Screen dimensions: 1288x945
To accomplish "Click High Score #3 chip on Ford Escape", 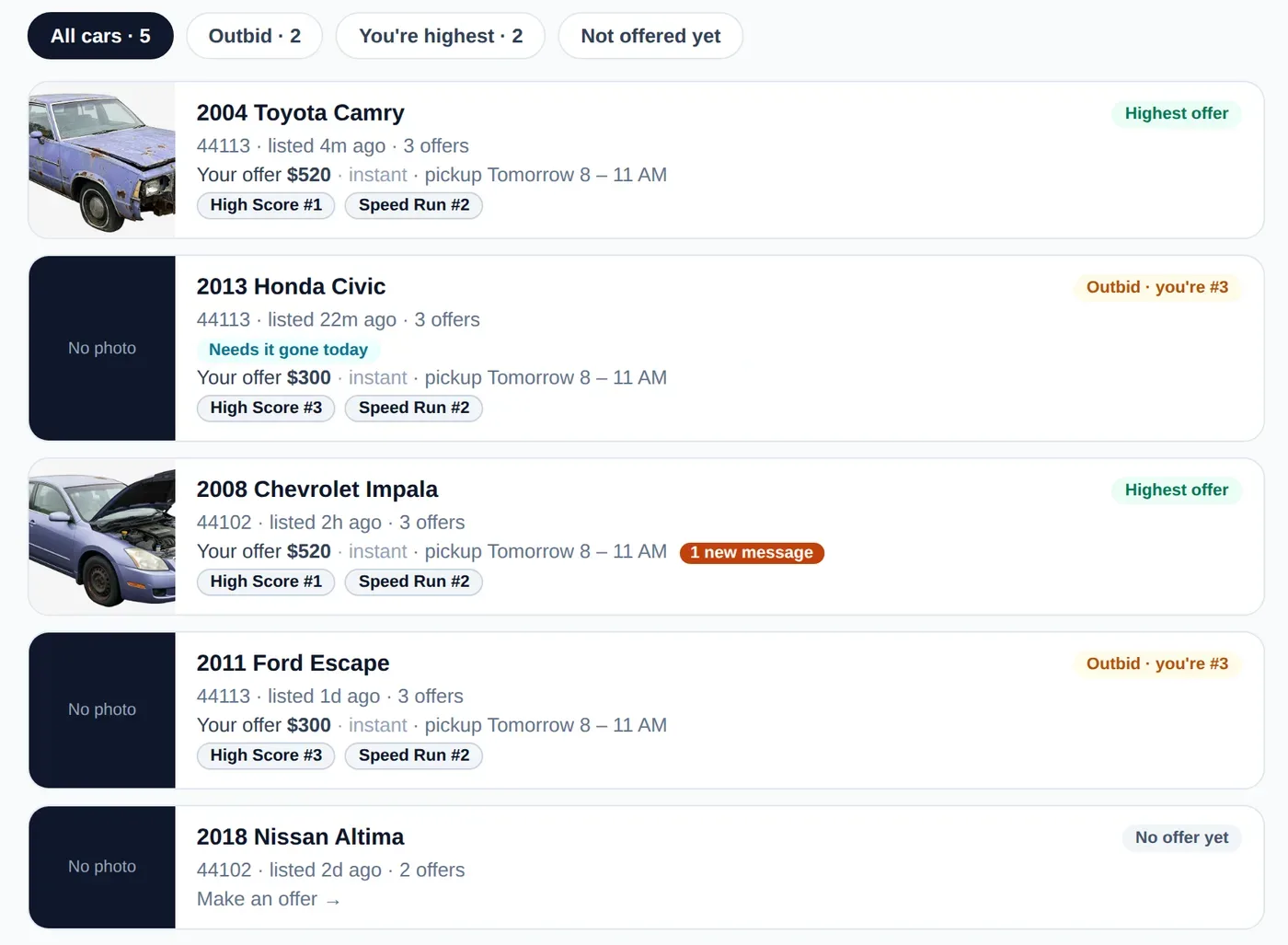I will (266, 755).
